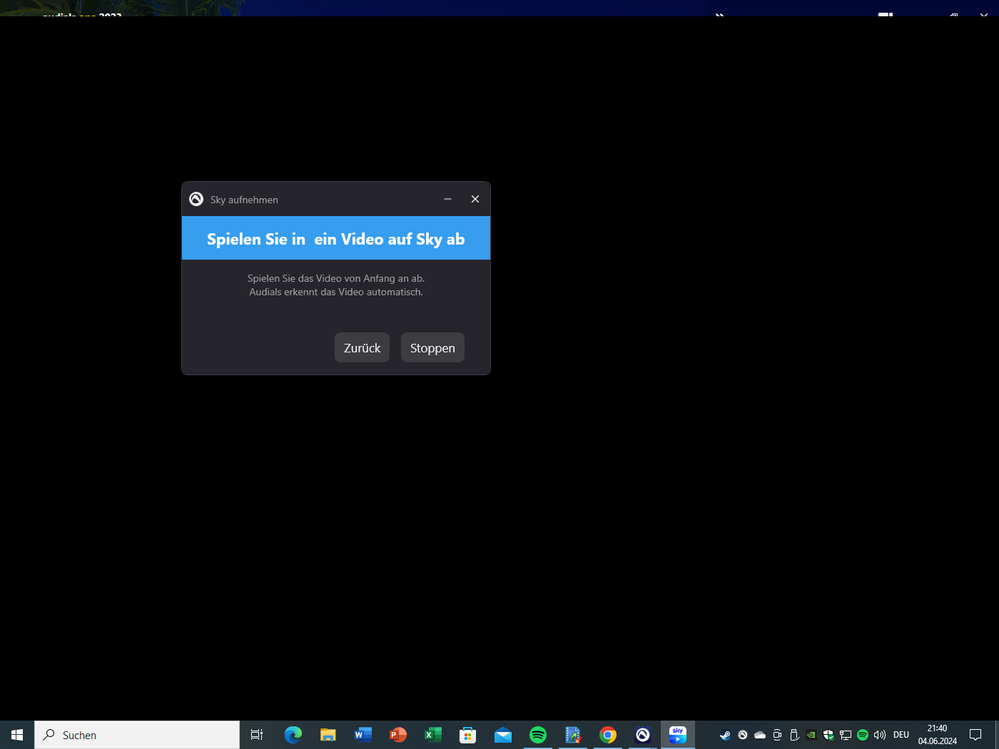Launch Microsoft Edge from the taskbar
Image resolution: width=999 pixels, height=749 pixels.
[x=293, y=735]
